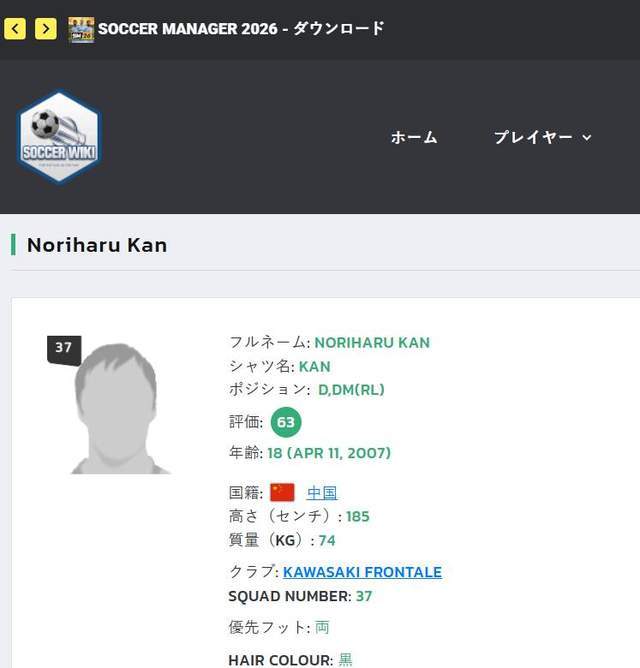The height and width of the screenshot is (668, 640).
Task: Click the China flag icon
Action: (282, 492)
